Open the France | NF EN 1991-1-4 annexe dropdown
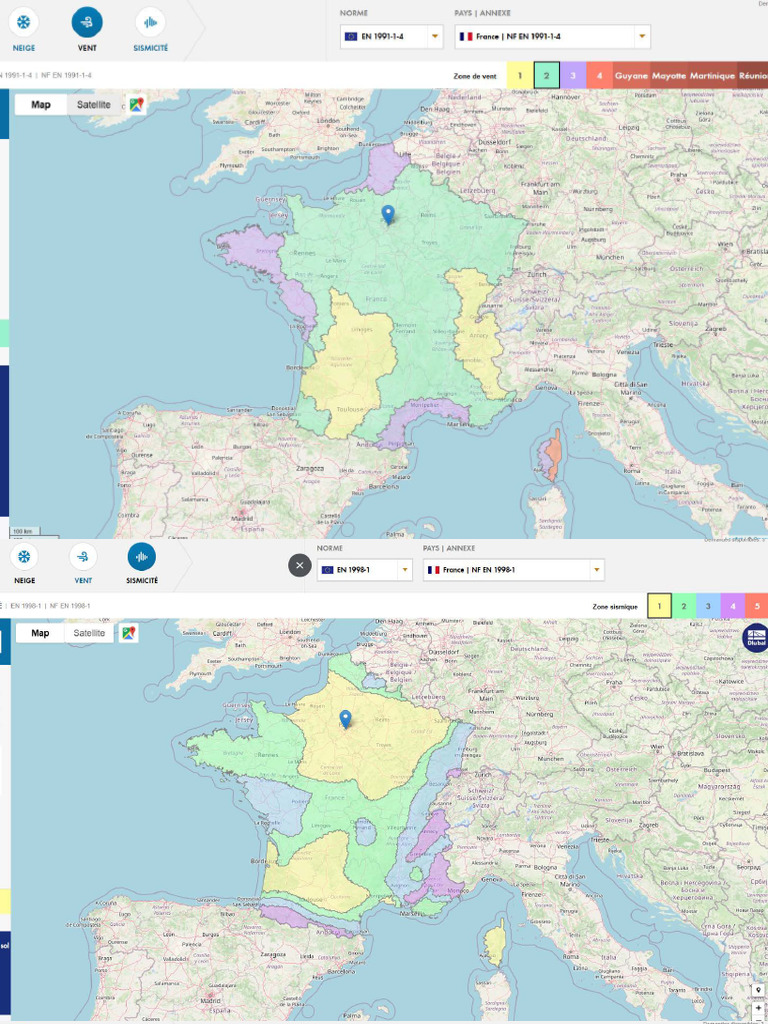The height and width of the screenshot is (1024, 768). [x=552, y=37]
